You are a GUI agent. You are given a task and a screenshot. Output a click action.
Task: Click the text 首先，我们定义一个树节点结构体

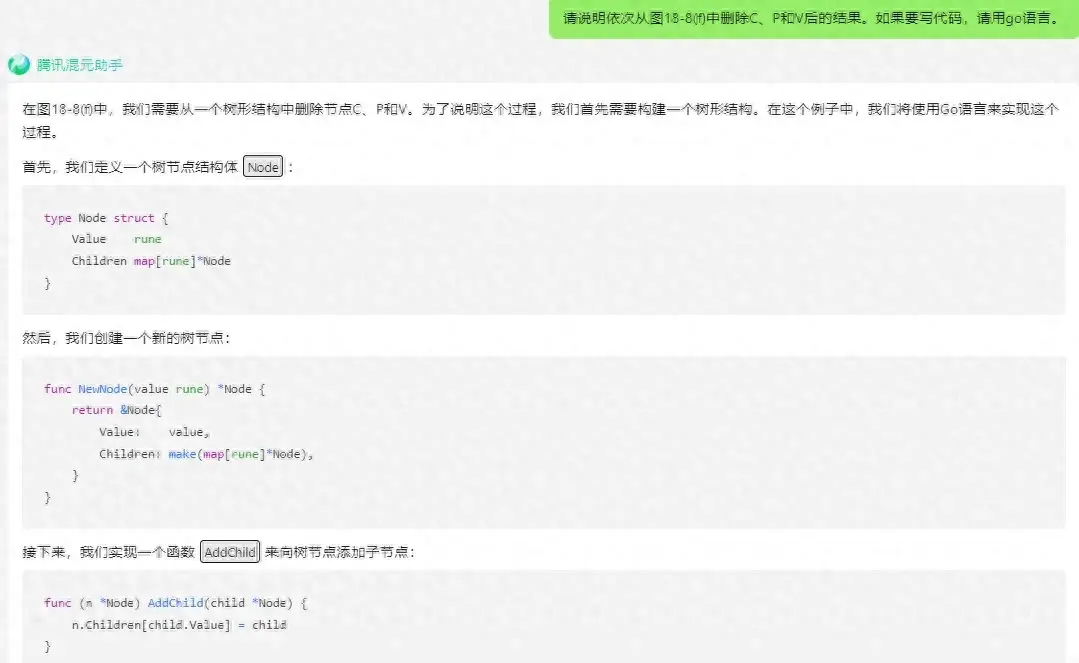click(x=130, y=167)
